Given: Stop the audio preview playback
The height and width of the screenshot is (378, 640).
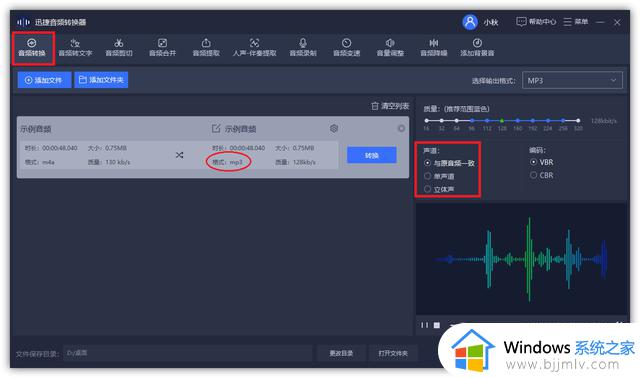Looking at the screenshot, I should click(x=437, y=325).
